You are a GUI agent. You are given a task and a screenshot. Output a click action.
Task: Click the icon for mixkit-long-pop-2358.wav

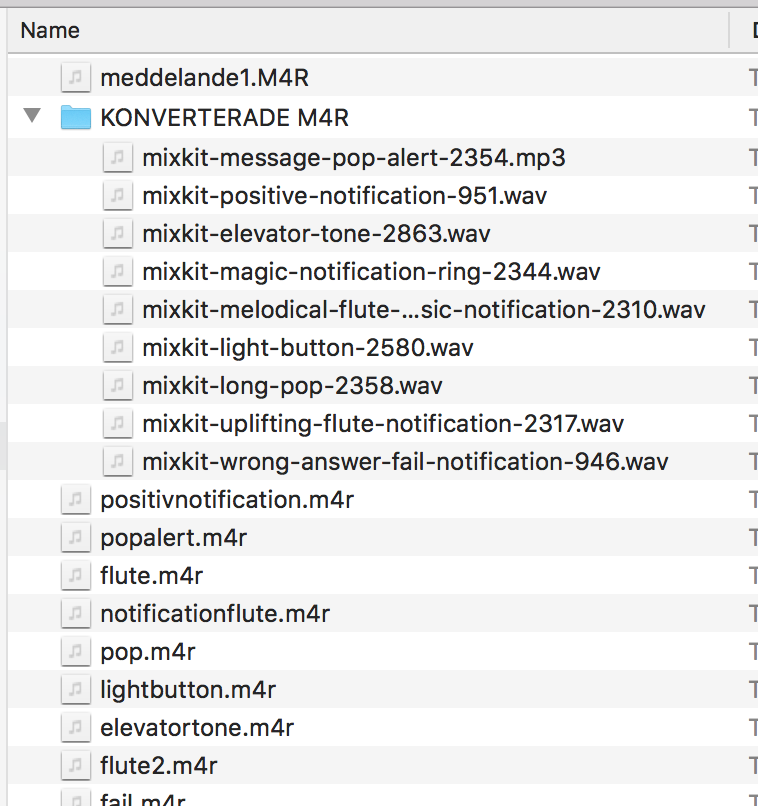pyautogui.click(x=117, y=385)
